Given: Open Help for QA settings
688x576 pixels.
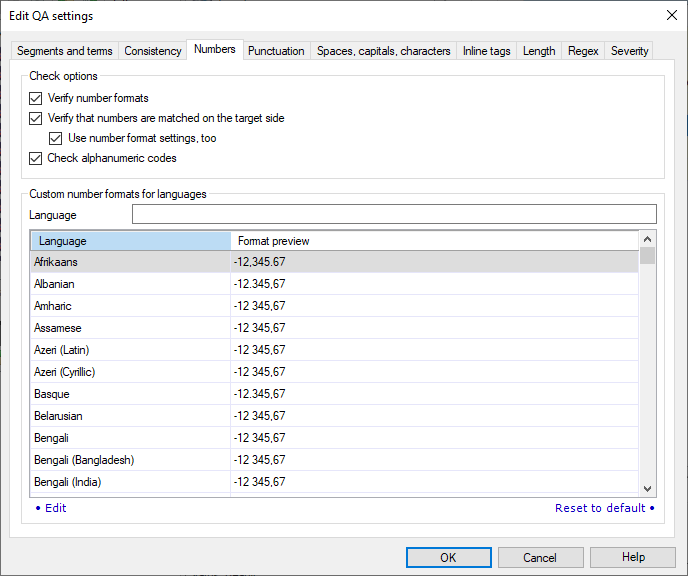Looking at the screenshot, I should click(633, 557).
